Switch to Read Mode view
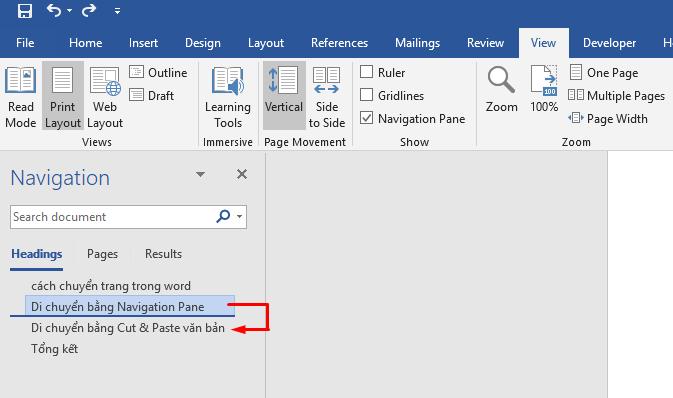Image resolution: width=673 pixels, height=398 pixels. click(x=21, y=96)
